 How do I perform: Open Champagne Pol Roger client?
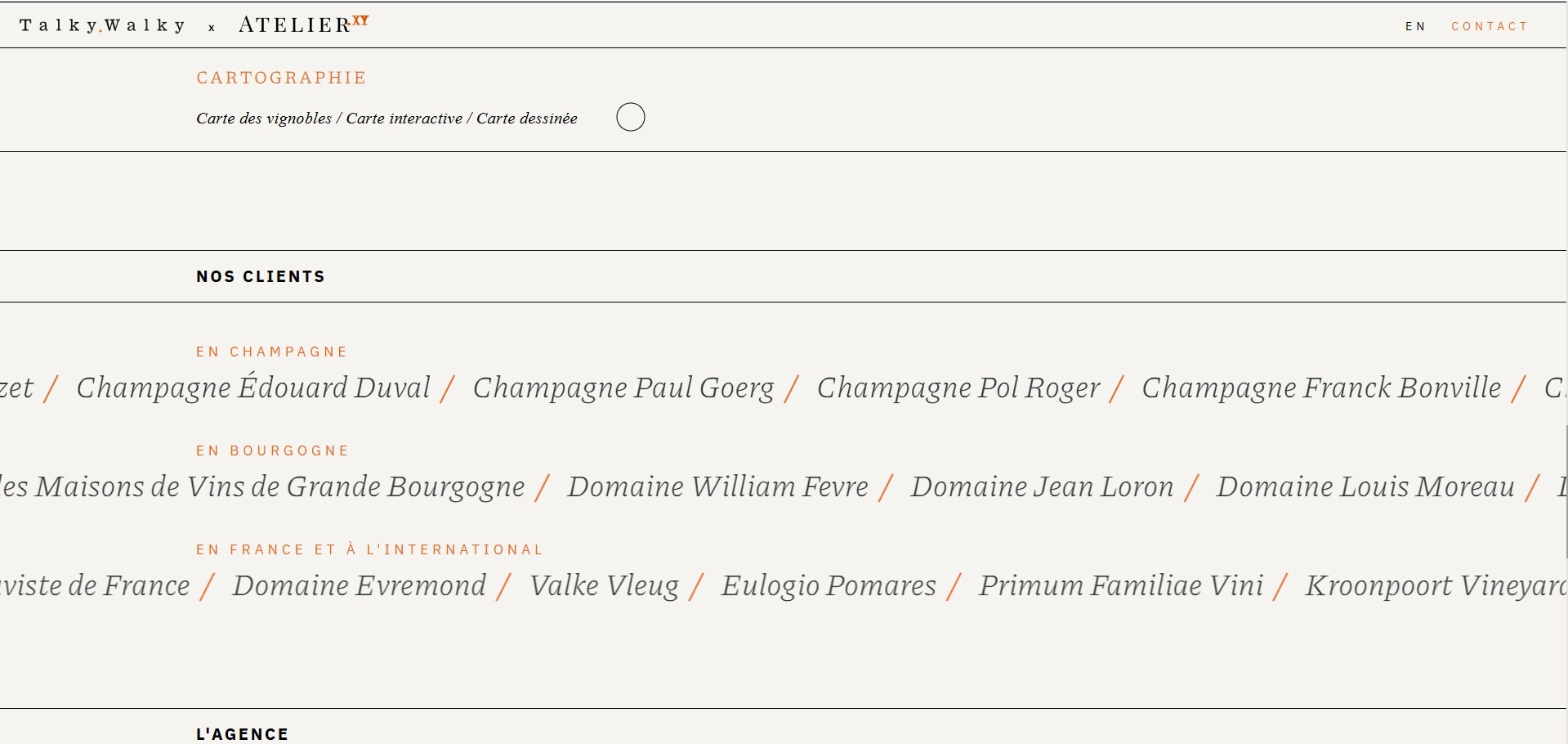(x=958, y=388)
